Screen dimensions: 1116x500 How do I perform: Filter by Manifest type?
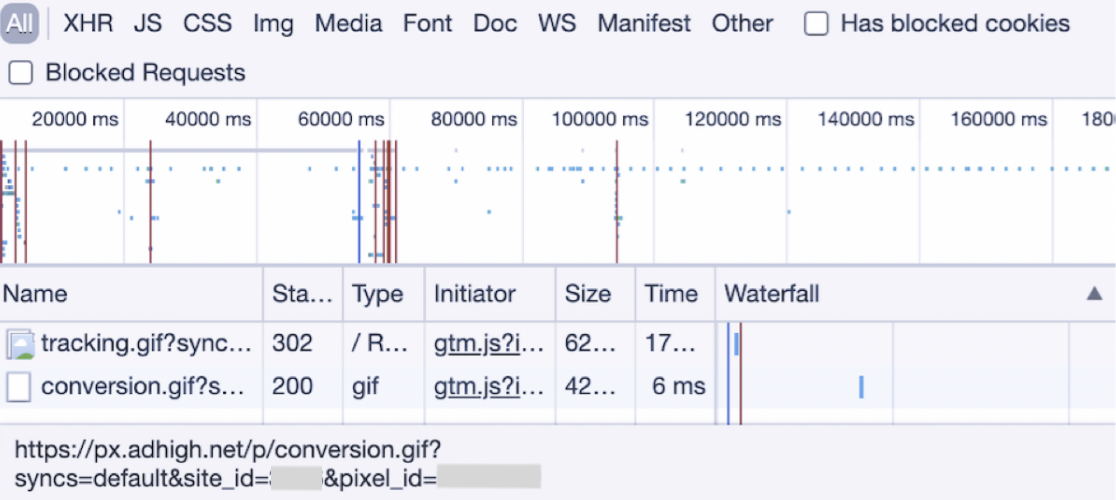click(644, 24)
